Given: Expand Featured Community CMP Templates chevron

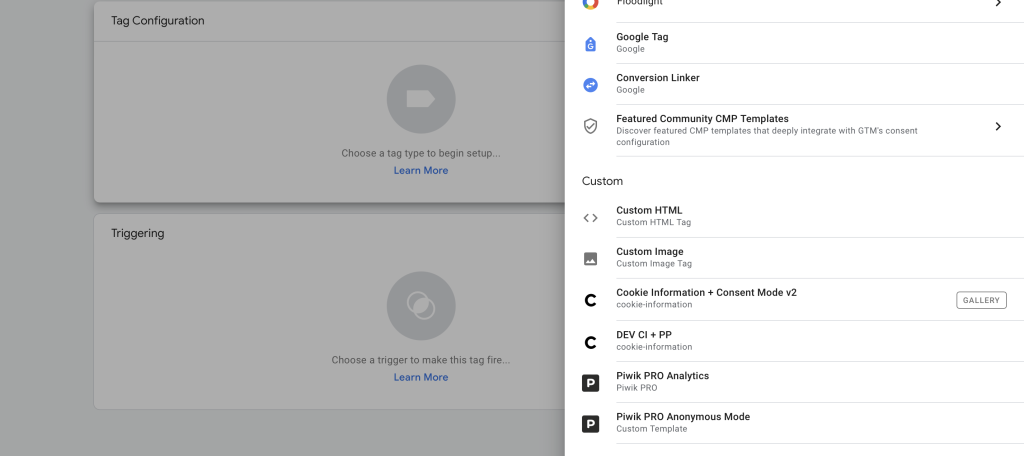Looking at the screenshot, I should [x=998, y=126].
